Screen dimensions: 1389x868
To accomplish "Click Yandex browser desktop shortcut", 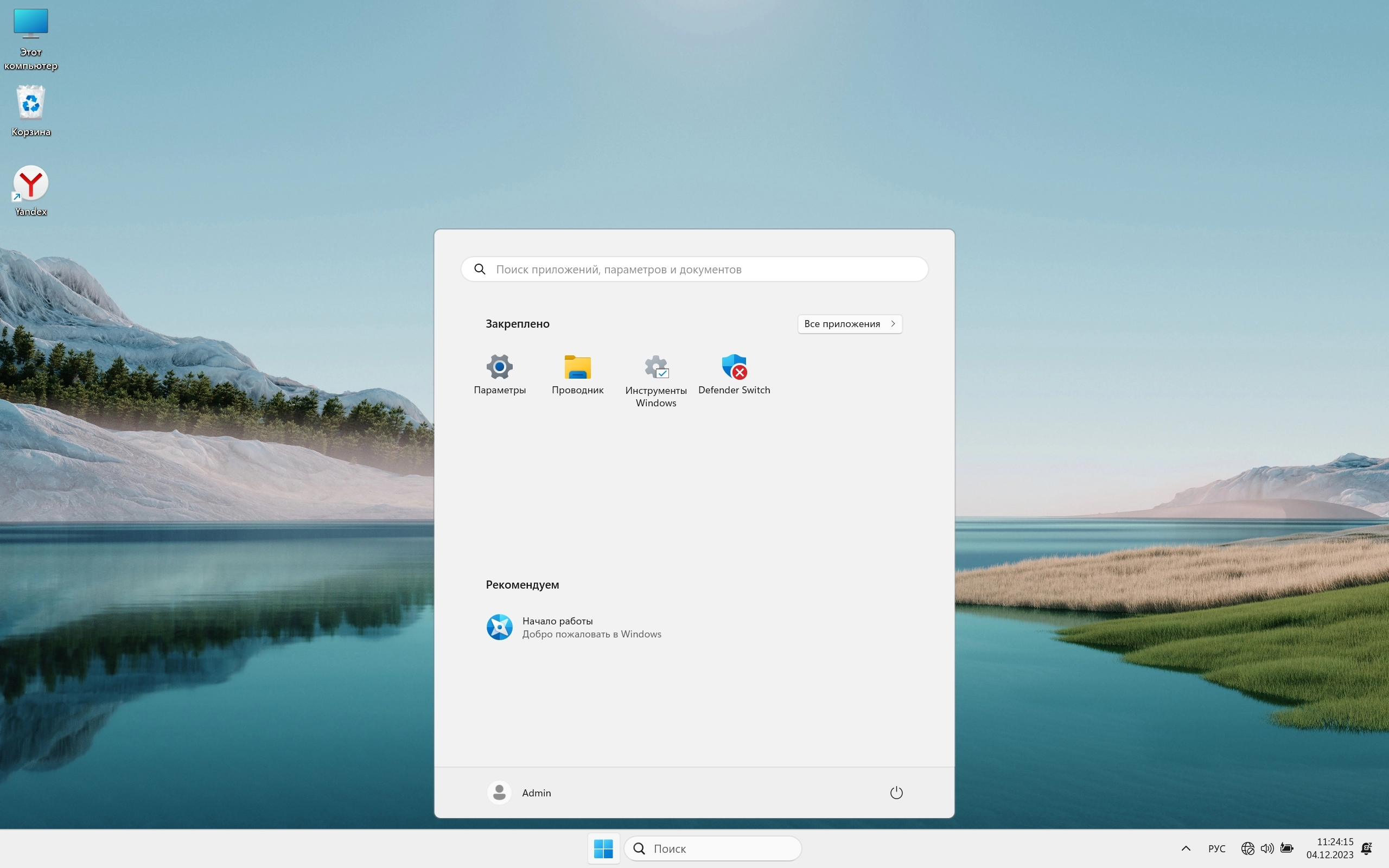I will (31, 190).
